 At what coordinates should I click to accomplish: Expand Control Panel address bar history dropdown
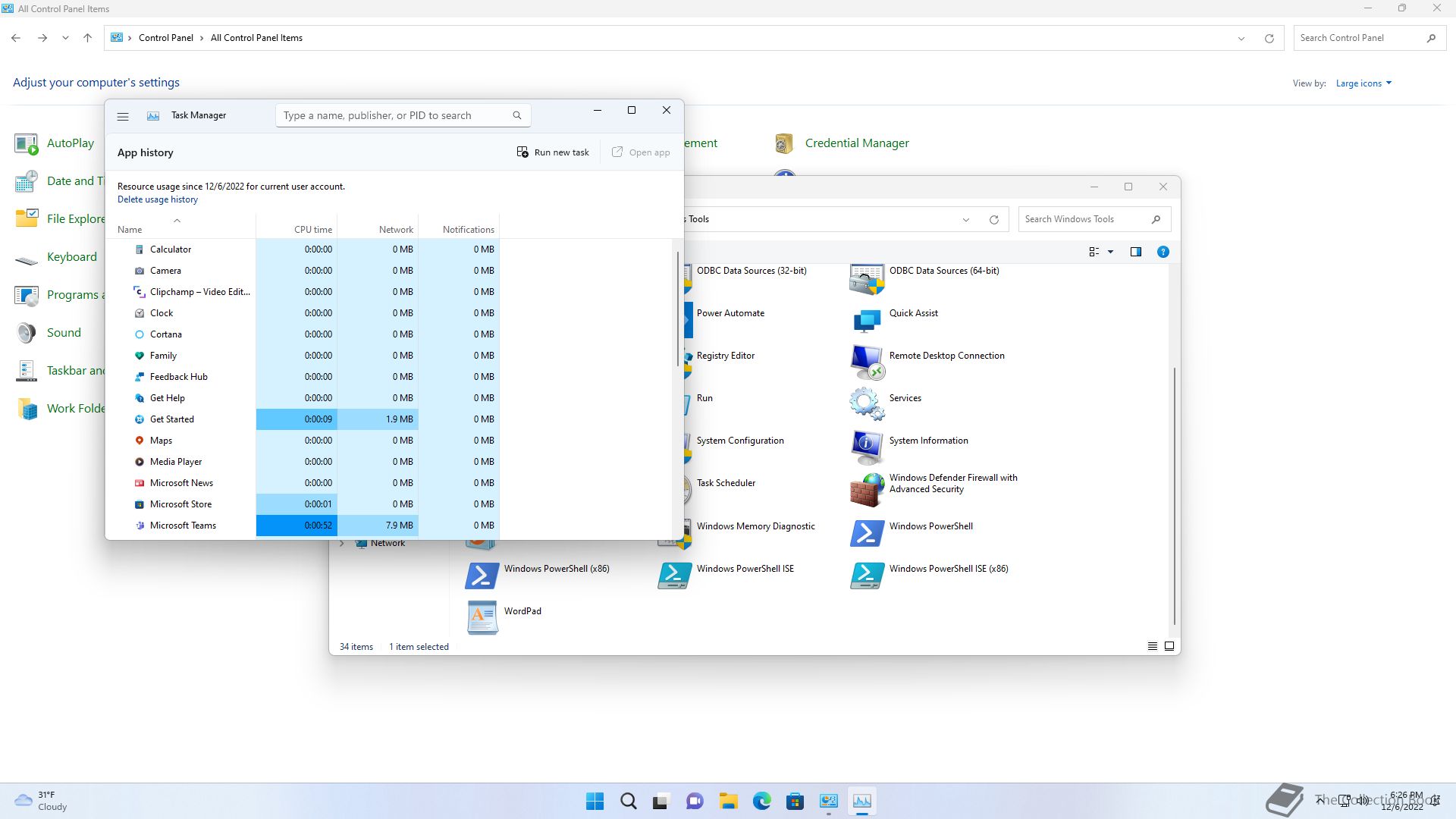pos(1241,39)
